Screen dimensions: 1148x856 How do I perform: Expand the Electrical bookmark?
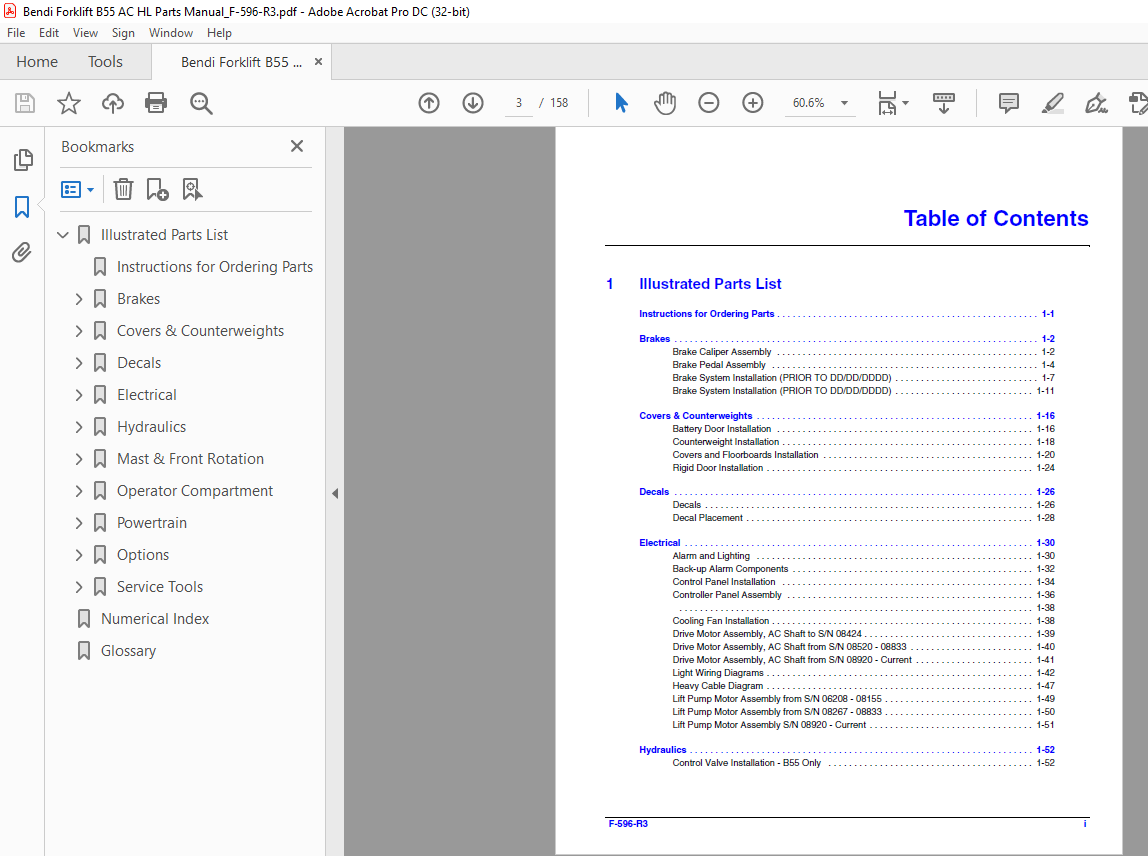[x=79, y=395]
